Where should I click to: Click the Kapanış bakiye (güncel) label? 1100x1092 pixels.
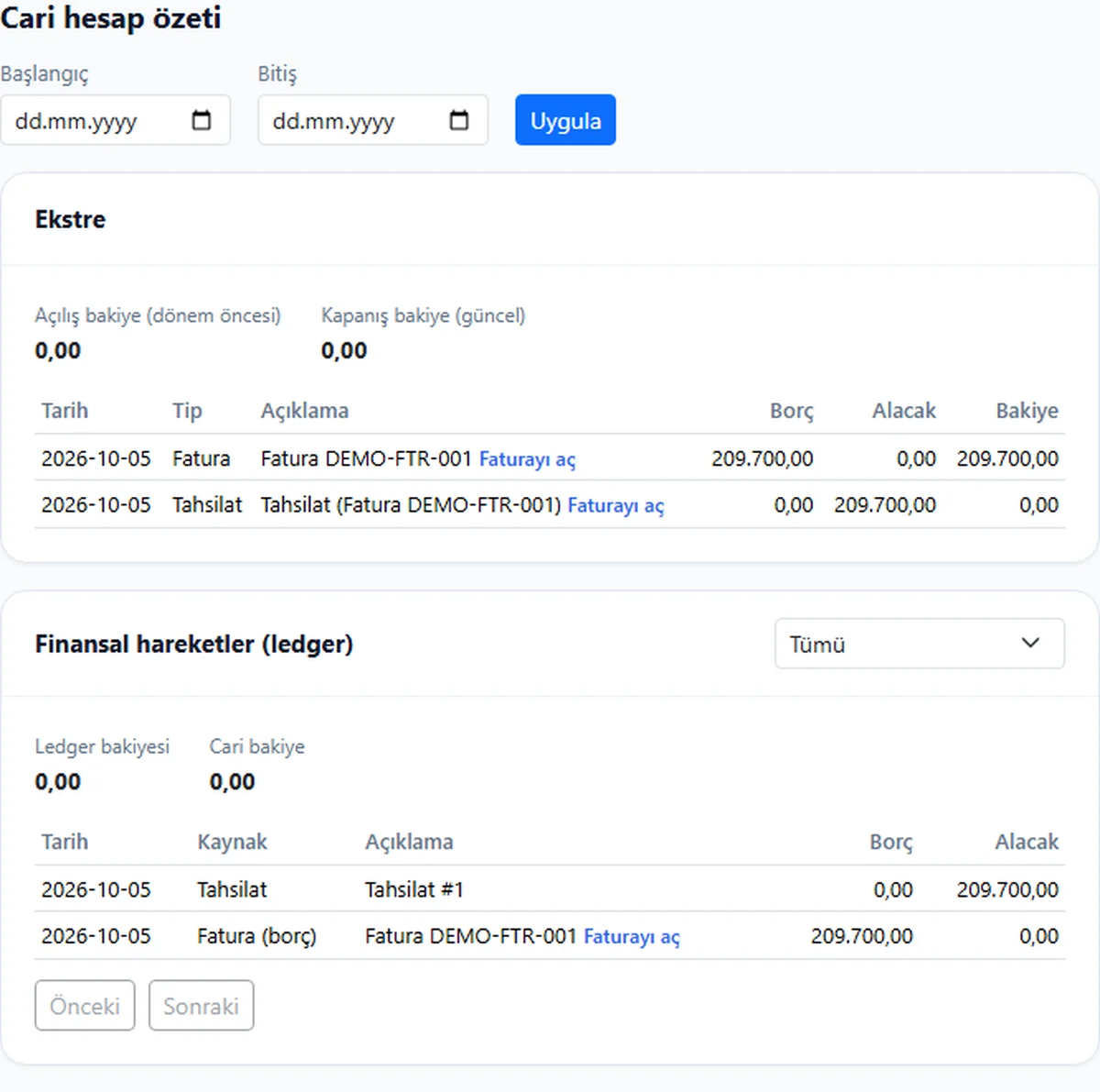(423, 315)
